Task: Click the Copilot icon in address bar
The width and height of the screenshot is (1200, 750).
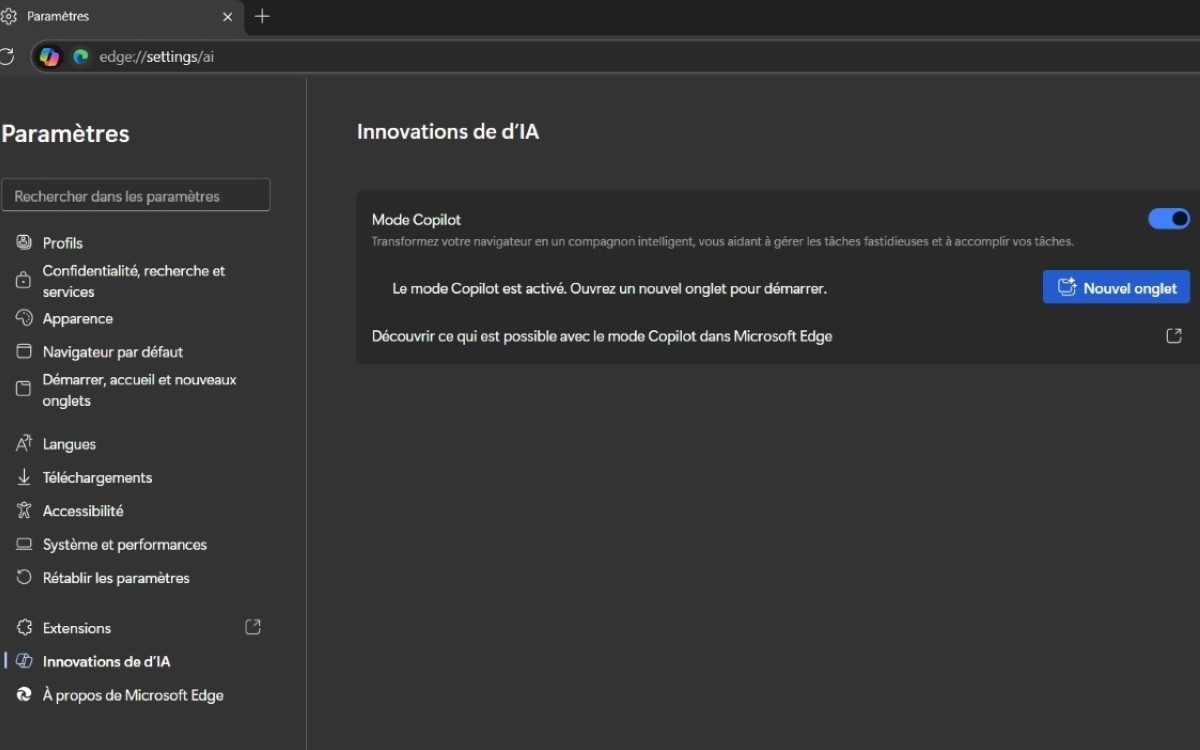Action: [49, 57]
